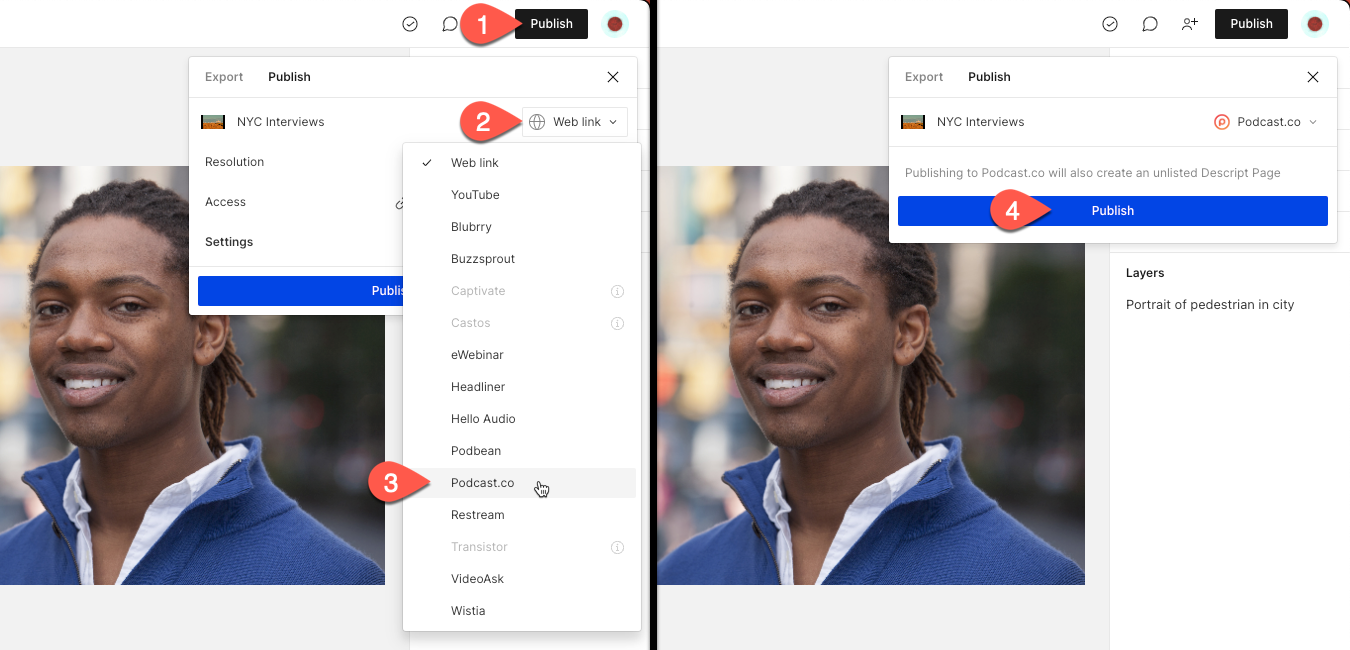Choose Podcast.co from destination list
Image resolution: width=1350 pixels, height=650 pixels.
[521, 483]
